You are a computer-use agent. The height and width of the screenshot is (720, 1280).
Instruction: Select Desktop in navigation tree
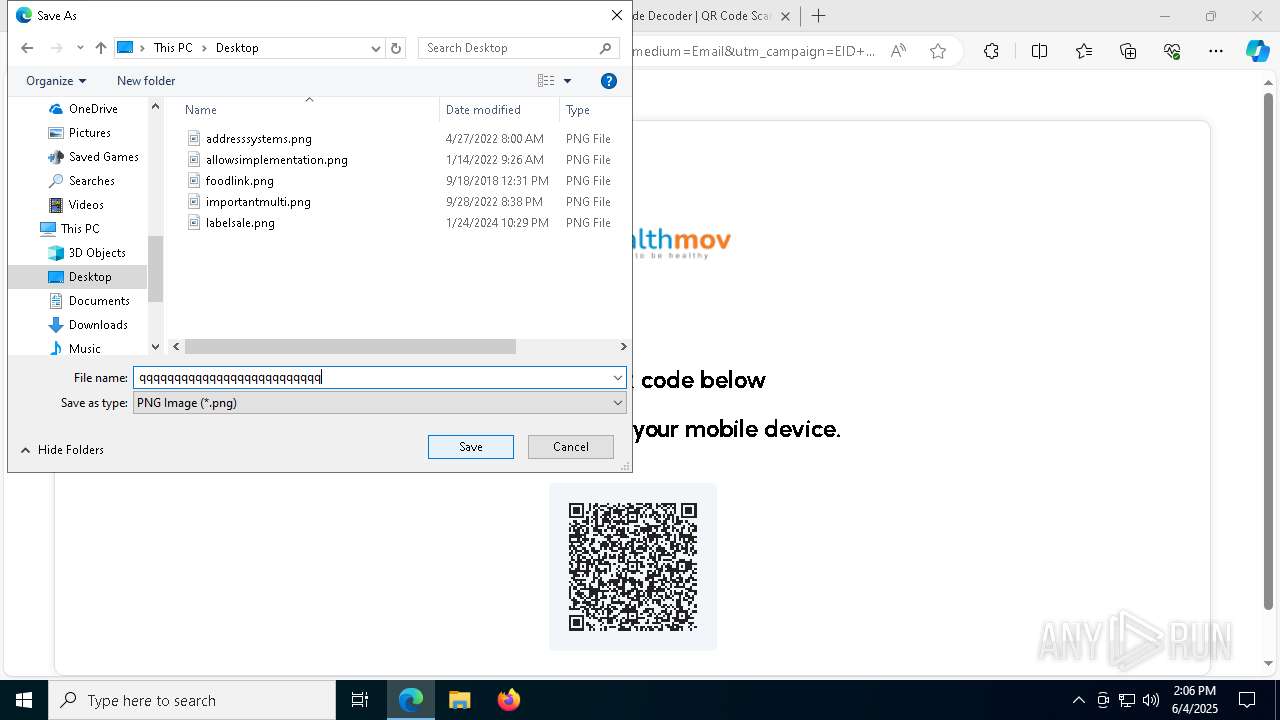click(90, 277)
